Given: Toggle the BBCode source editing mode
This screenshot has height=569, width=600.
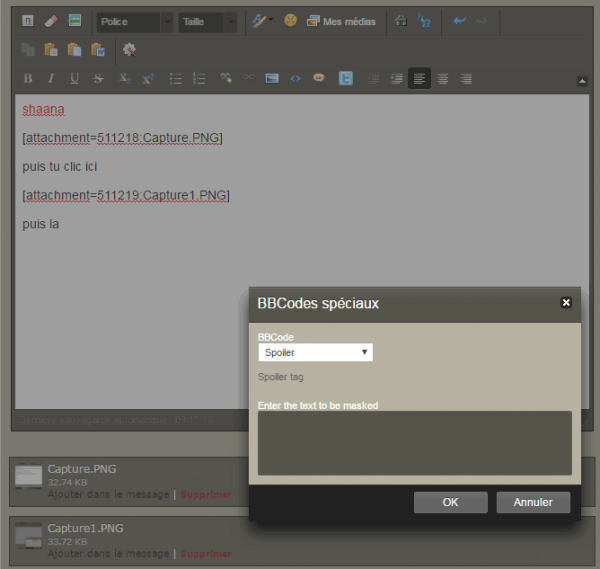Looking at the screenshot, I should point(28,21).
